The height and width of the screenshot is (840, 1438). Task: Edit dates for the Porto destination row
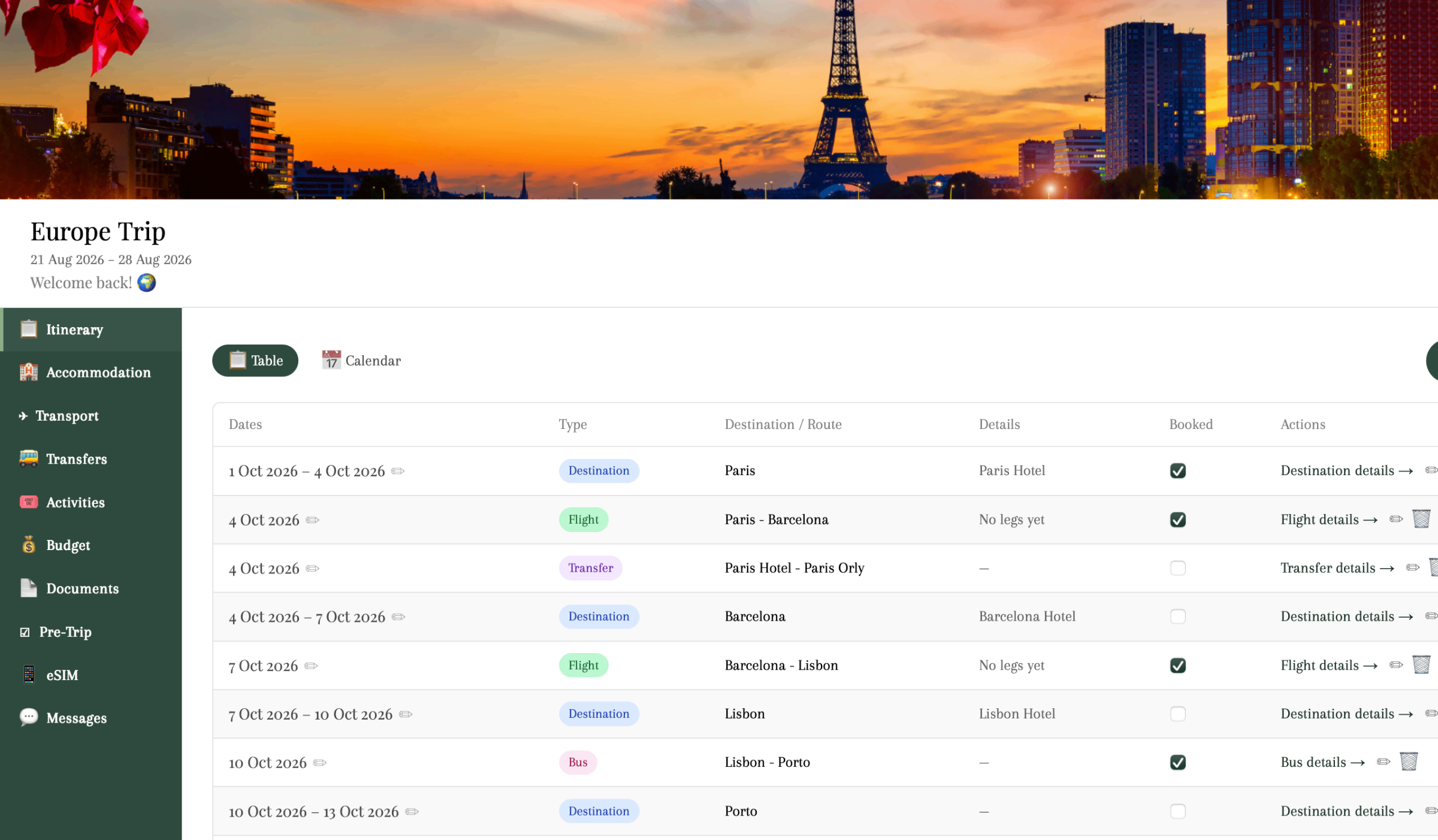(x=412, y=812)
